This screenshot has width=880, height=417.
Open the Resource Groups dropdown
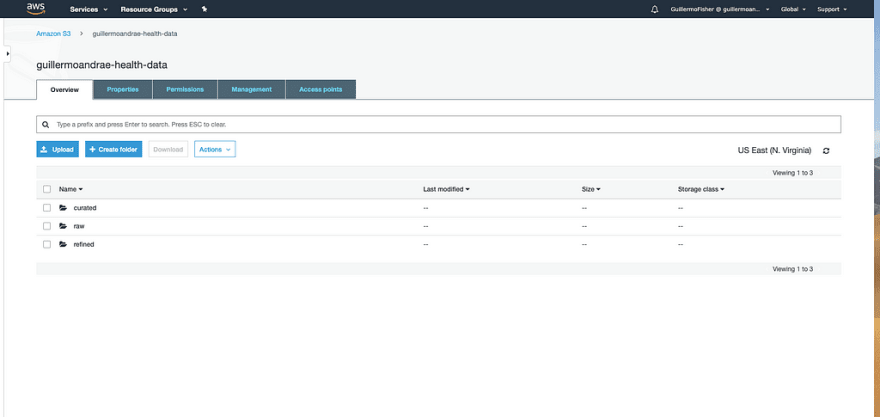[x=154, y=9]
